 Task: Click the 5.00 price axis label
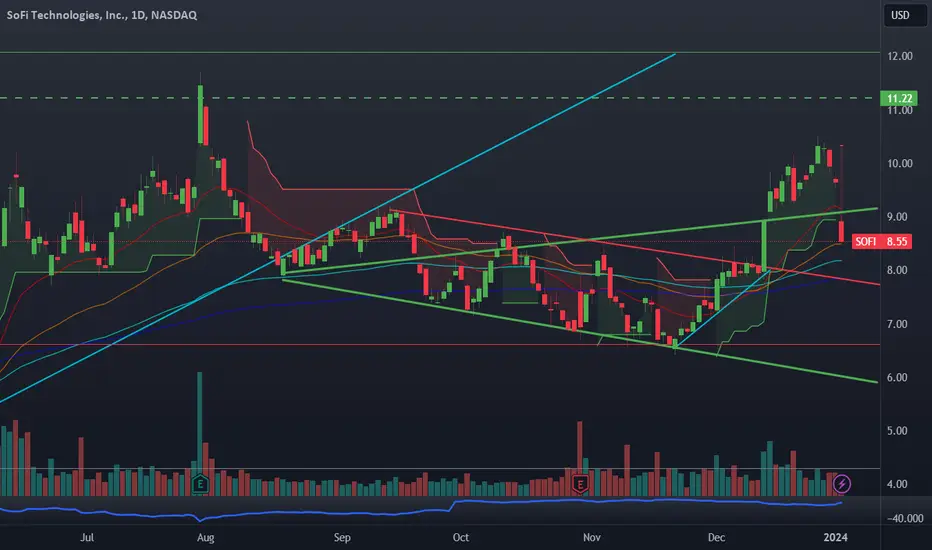click(897, 430)
